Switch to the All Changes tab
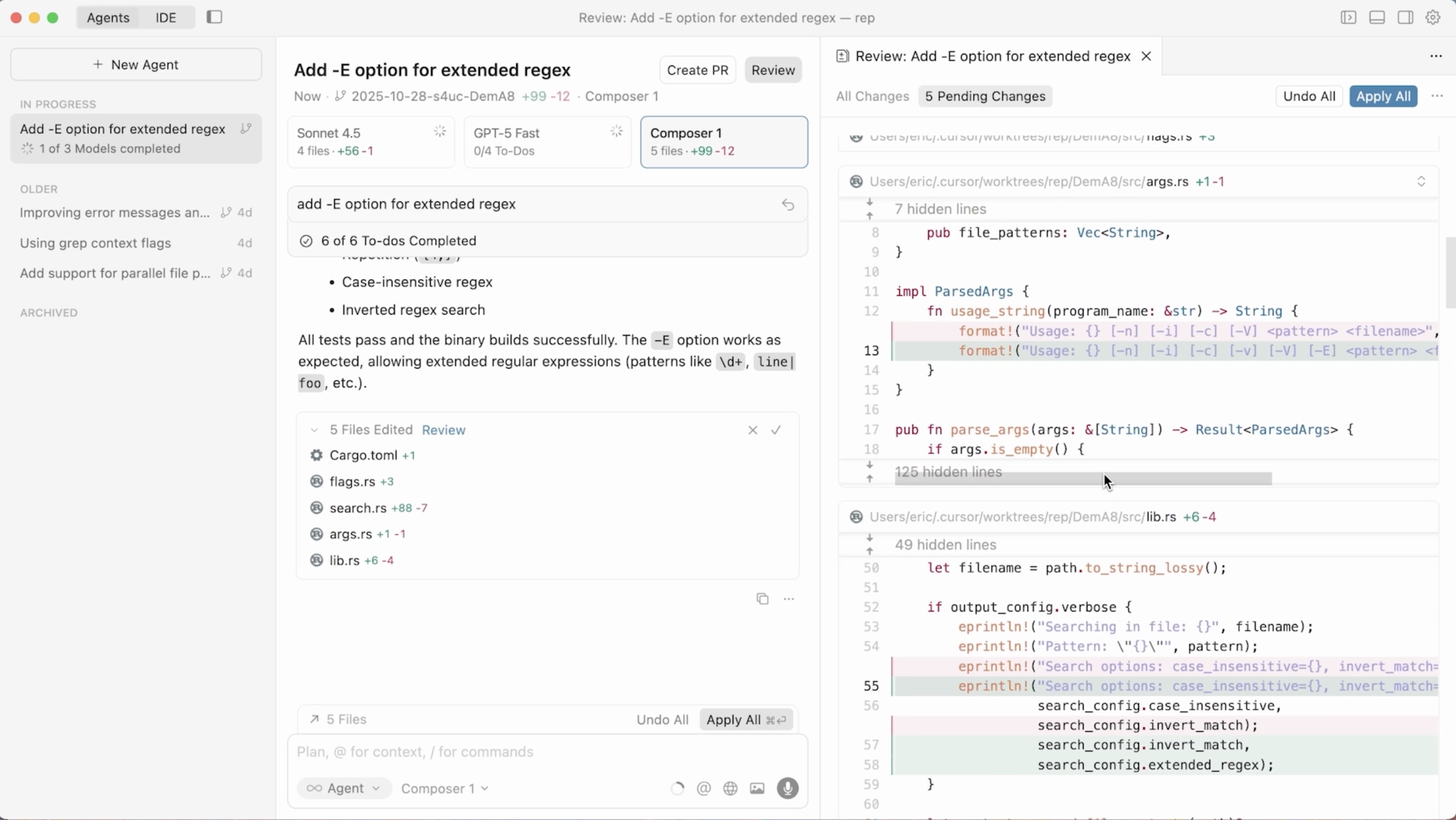Screen dimensions: 1456x820 pos(872,97)
